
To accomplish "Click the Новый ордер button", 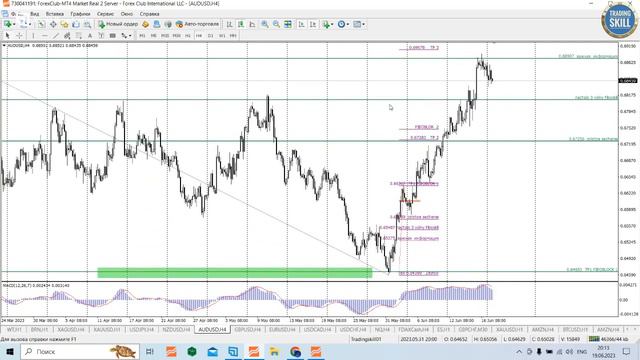I will (118, 24).
